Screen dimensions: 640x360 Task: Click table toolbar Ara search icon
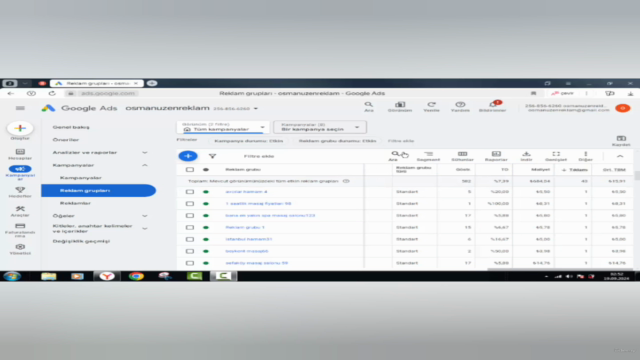click(395, 154)
